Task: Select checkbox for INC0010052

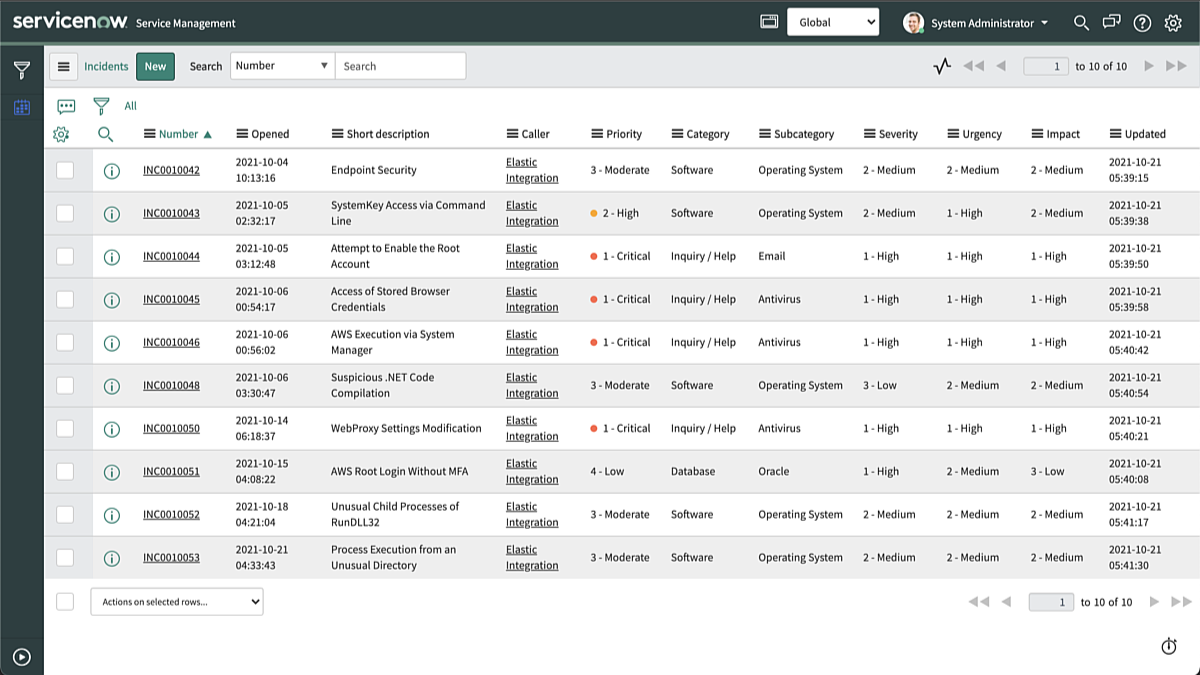Action: (65, 514)
